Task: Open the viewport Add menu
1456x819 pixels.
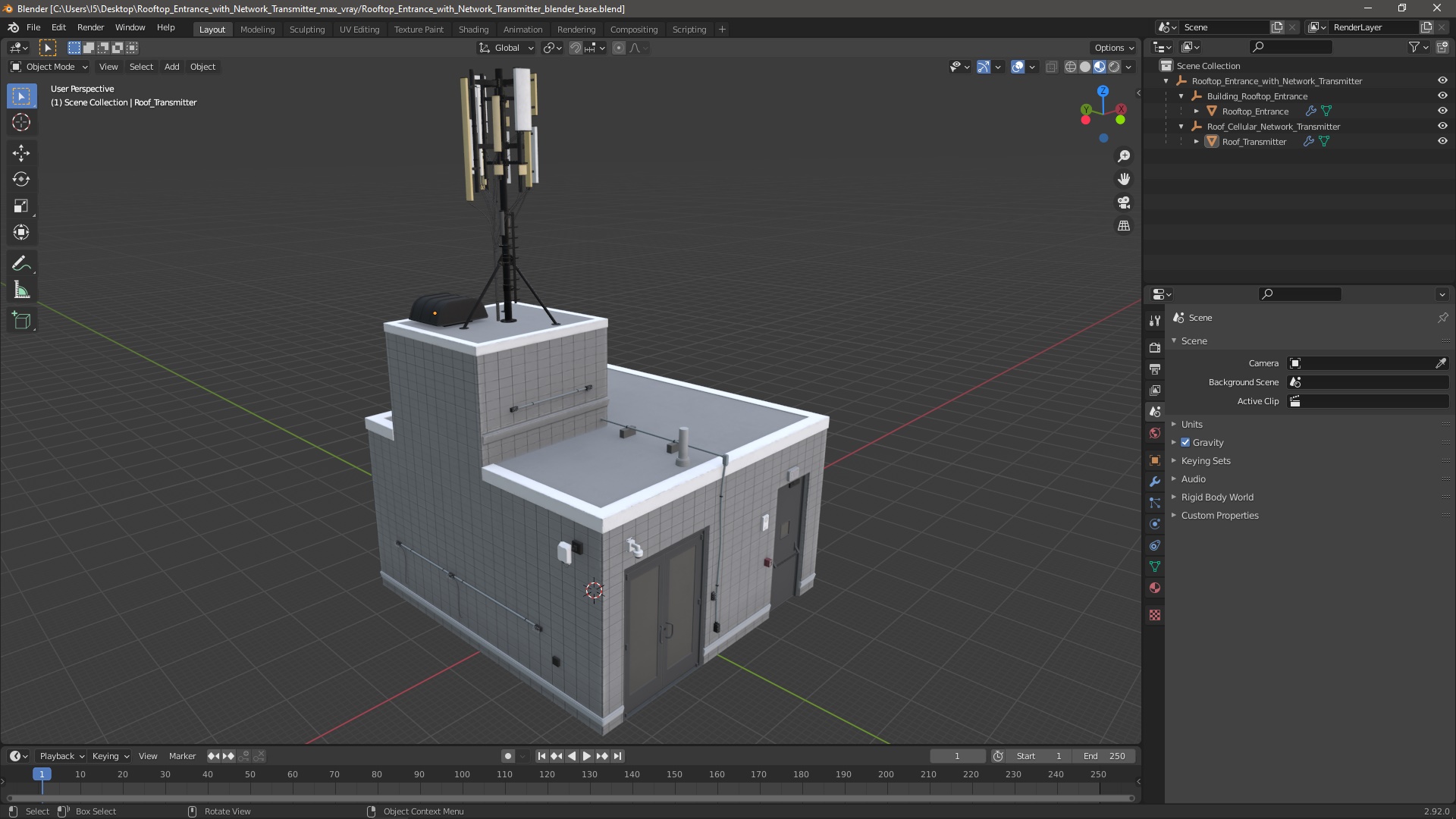Action: click(x=172, y=67)
